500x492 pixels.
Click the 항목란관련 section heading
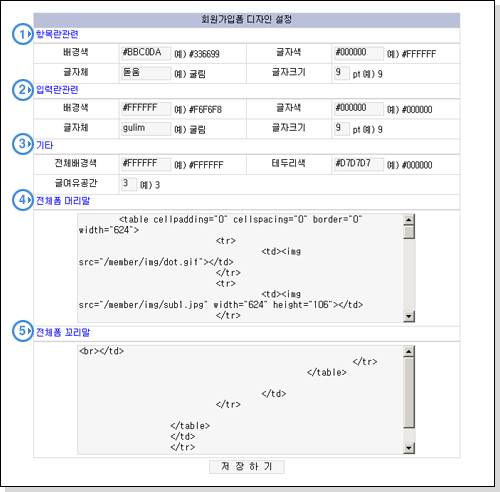[x=57, y=34]
